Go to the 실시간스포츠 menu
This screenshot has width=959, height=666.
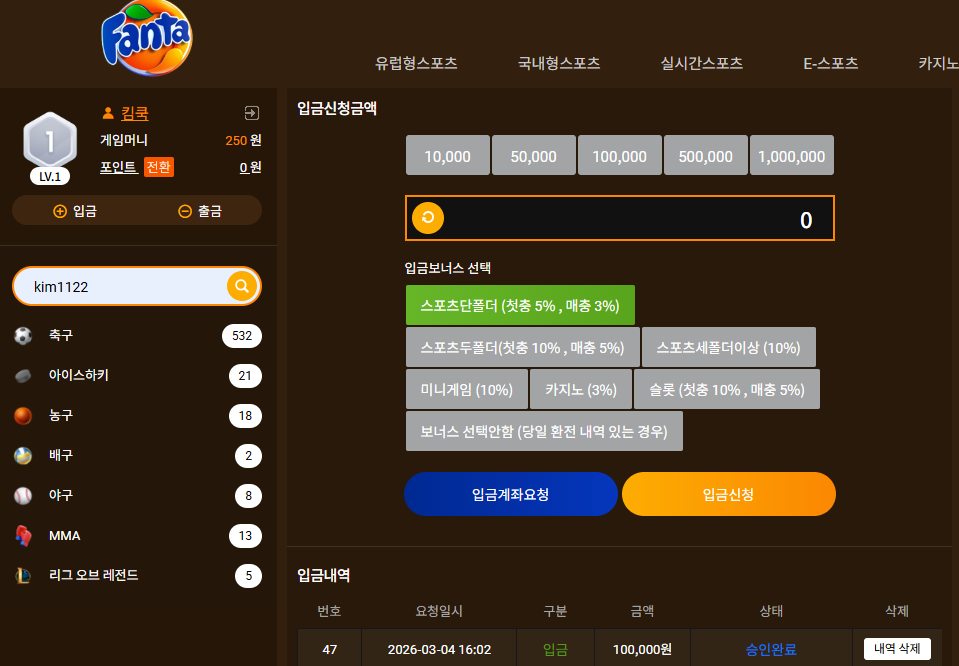[x=701, y=63]
